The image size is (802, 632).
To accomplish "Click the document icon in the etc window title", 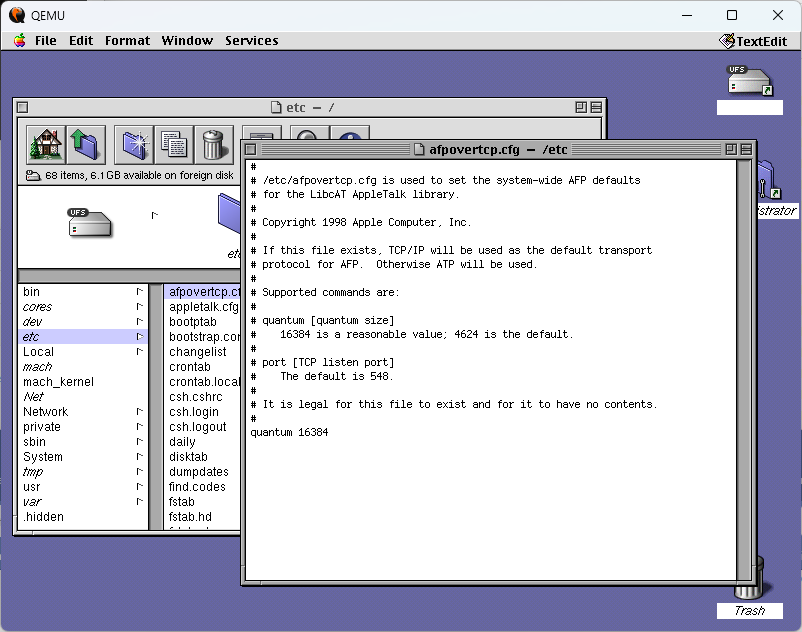I will click(276, 107).
